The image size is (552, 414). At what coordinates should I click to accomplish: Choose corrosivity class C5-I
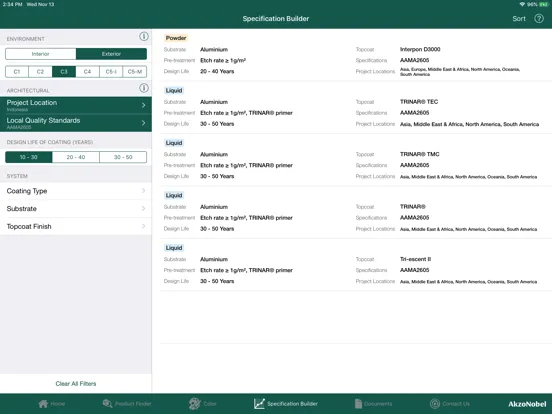pos(111,71)
